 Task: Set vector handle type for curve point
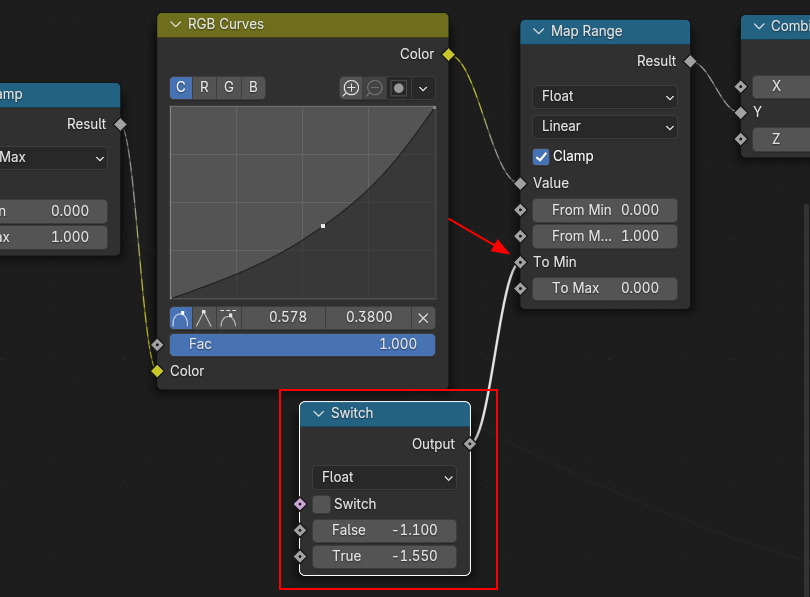point(204,318)
